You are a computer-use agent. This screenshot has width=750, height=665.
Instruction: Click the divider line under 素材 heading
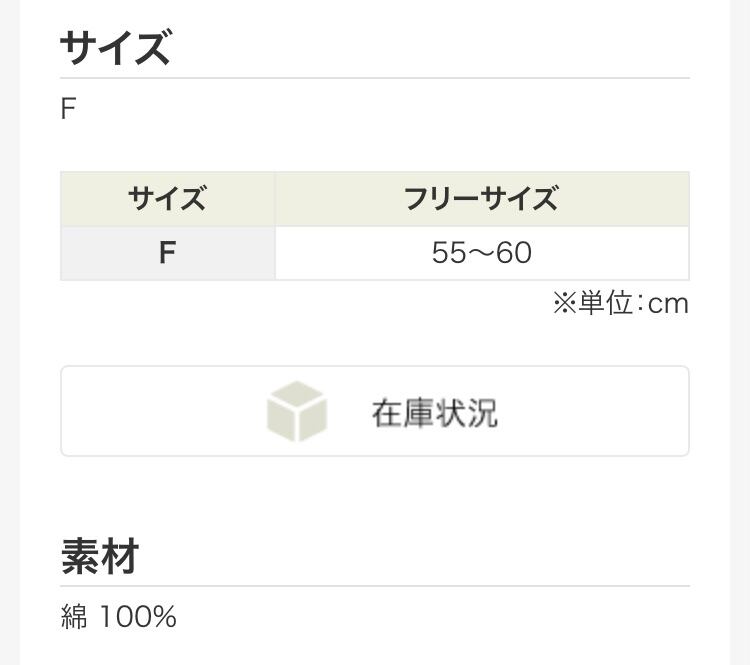375,586
